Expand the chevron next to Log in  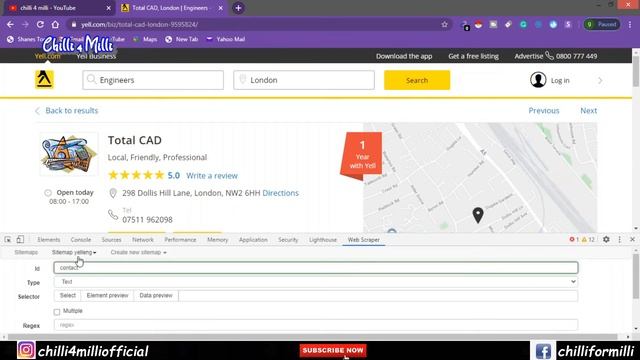[600, 80]
